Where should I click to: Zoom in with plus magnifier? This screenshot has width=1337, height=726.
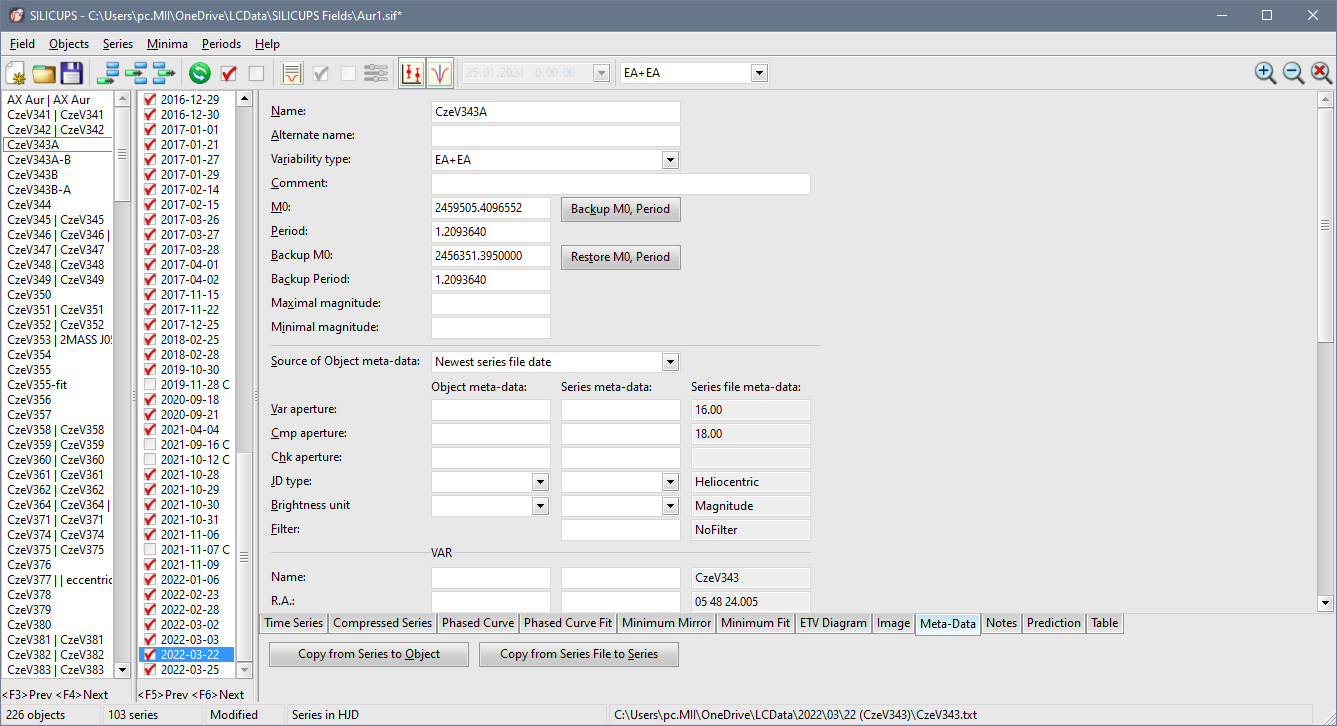click(x=1266, y=73)
